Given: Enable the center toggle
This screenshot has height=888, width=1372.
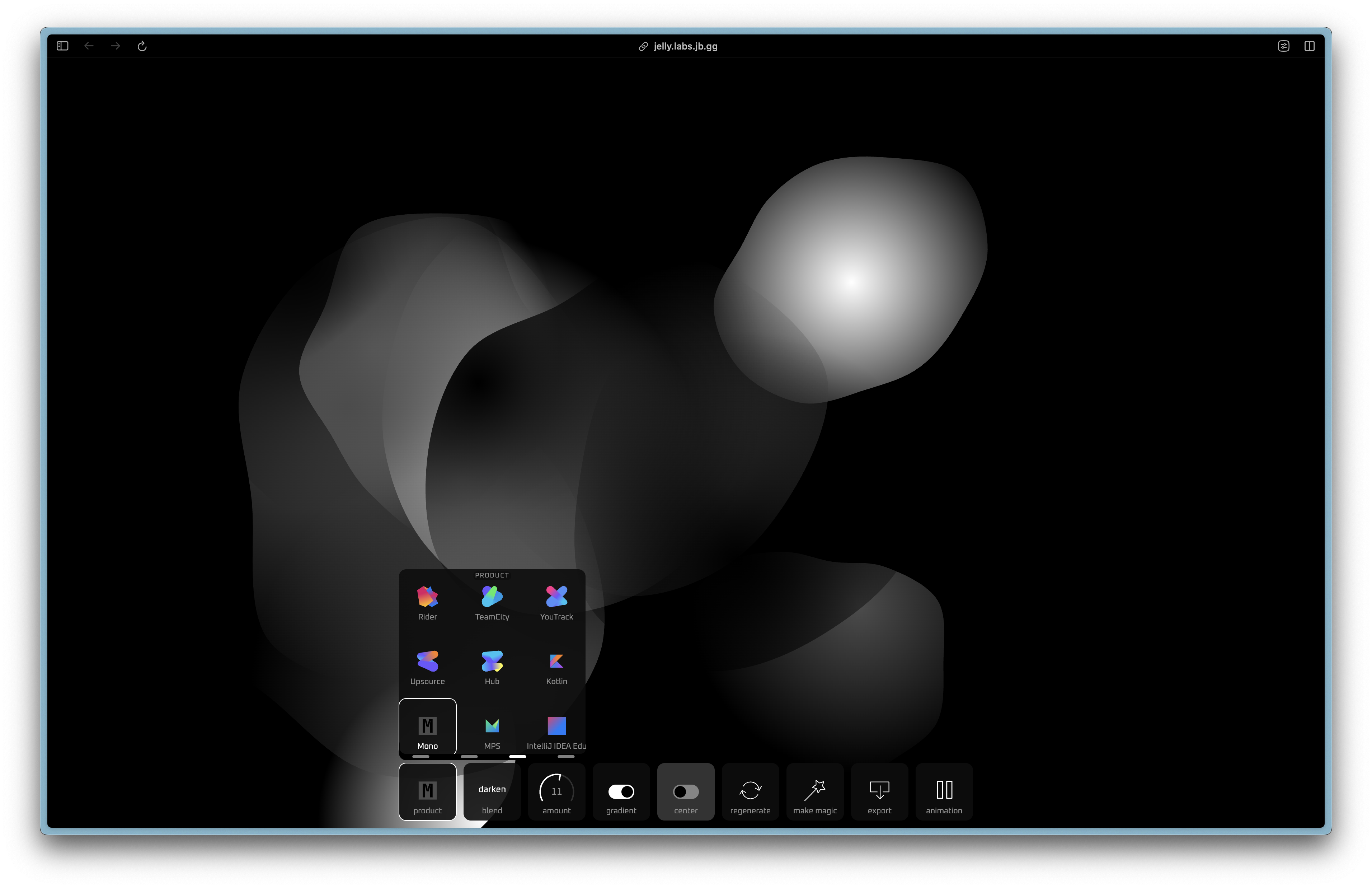Looking at the screenshot, I should [x=685, y=791].
